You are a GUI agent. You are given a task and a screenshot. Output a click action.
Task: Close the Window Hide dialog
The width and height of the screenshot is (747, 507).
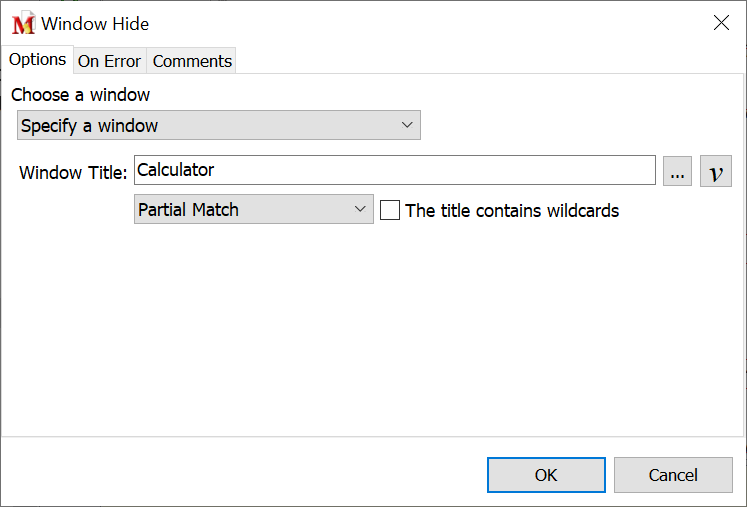point(721,23)
